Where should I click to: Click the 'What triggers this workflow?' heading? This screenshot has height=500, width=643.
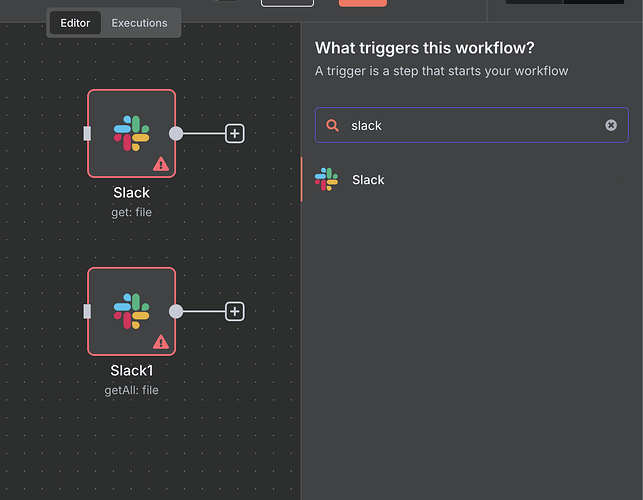tap(425, 48)
